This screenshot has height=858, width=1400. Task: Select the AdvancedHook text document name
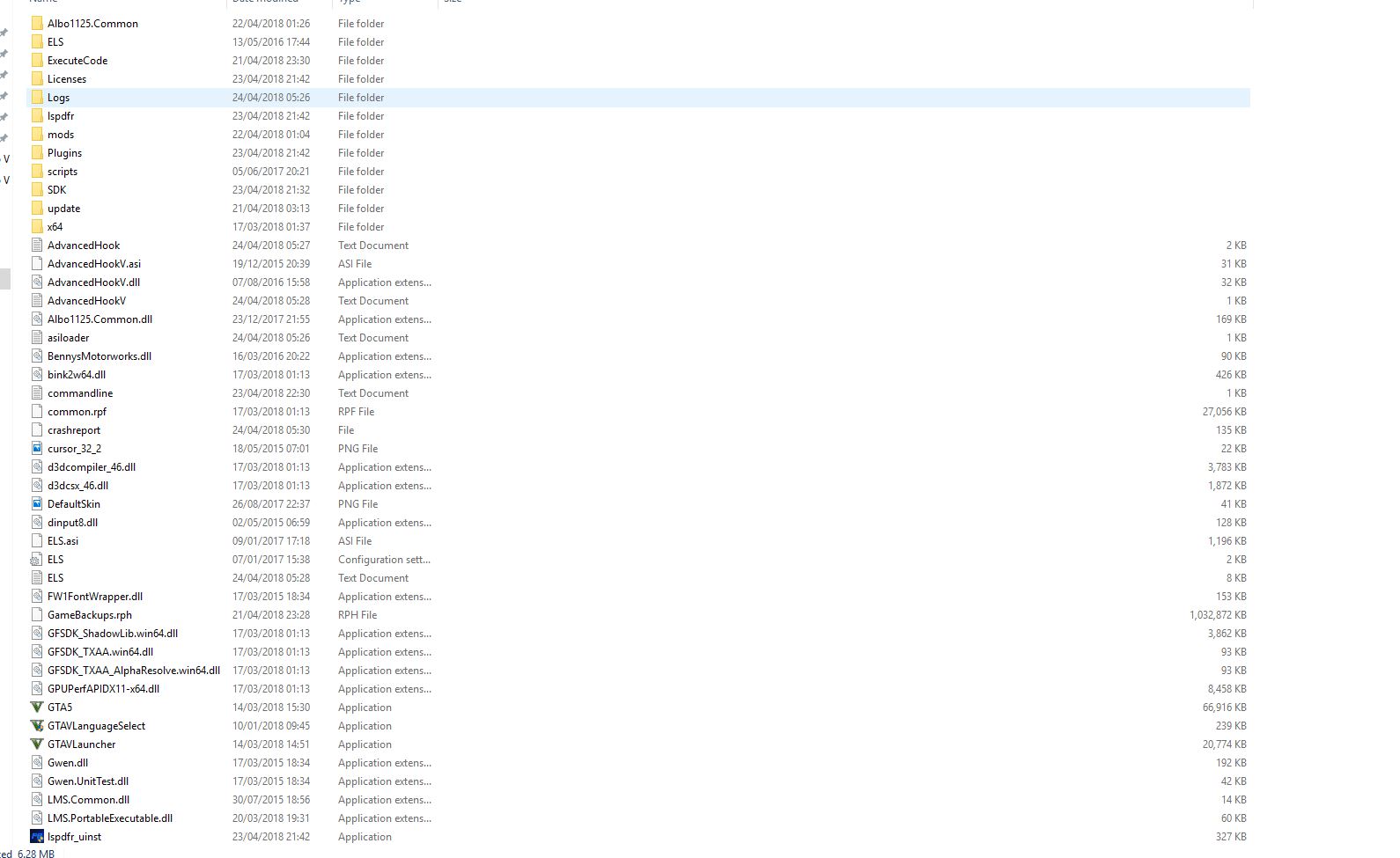tap(84, 245)
